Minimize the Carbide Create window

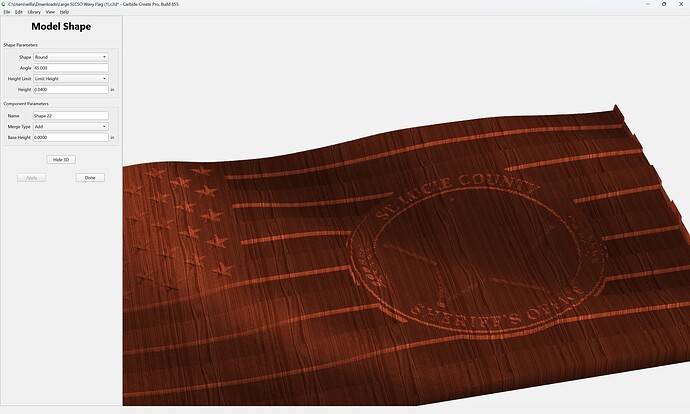[647, 4]
